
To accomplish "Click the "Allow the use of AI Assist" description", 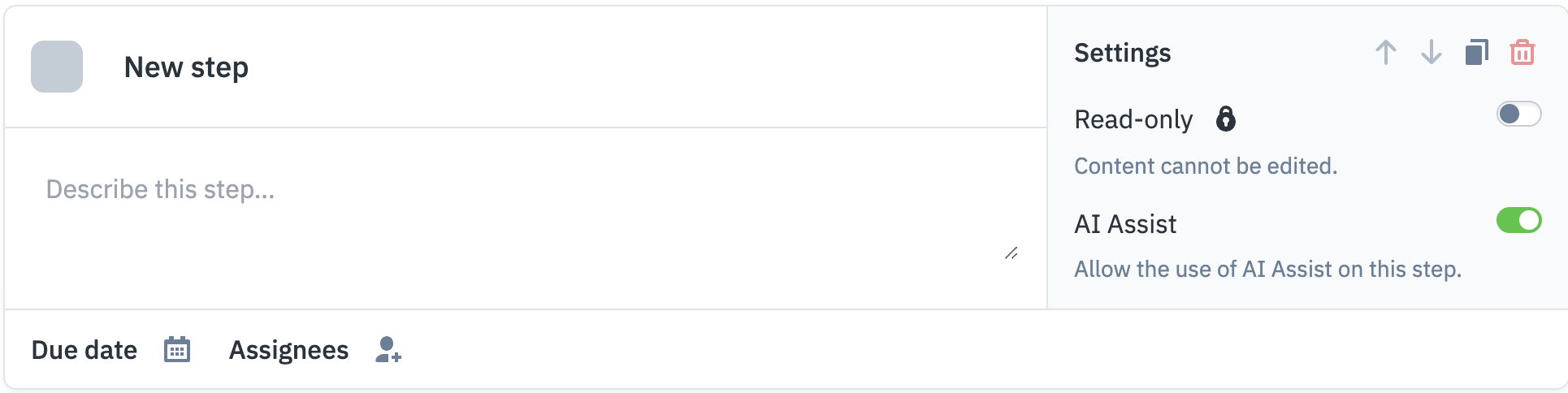I will coord(1267,269).
